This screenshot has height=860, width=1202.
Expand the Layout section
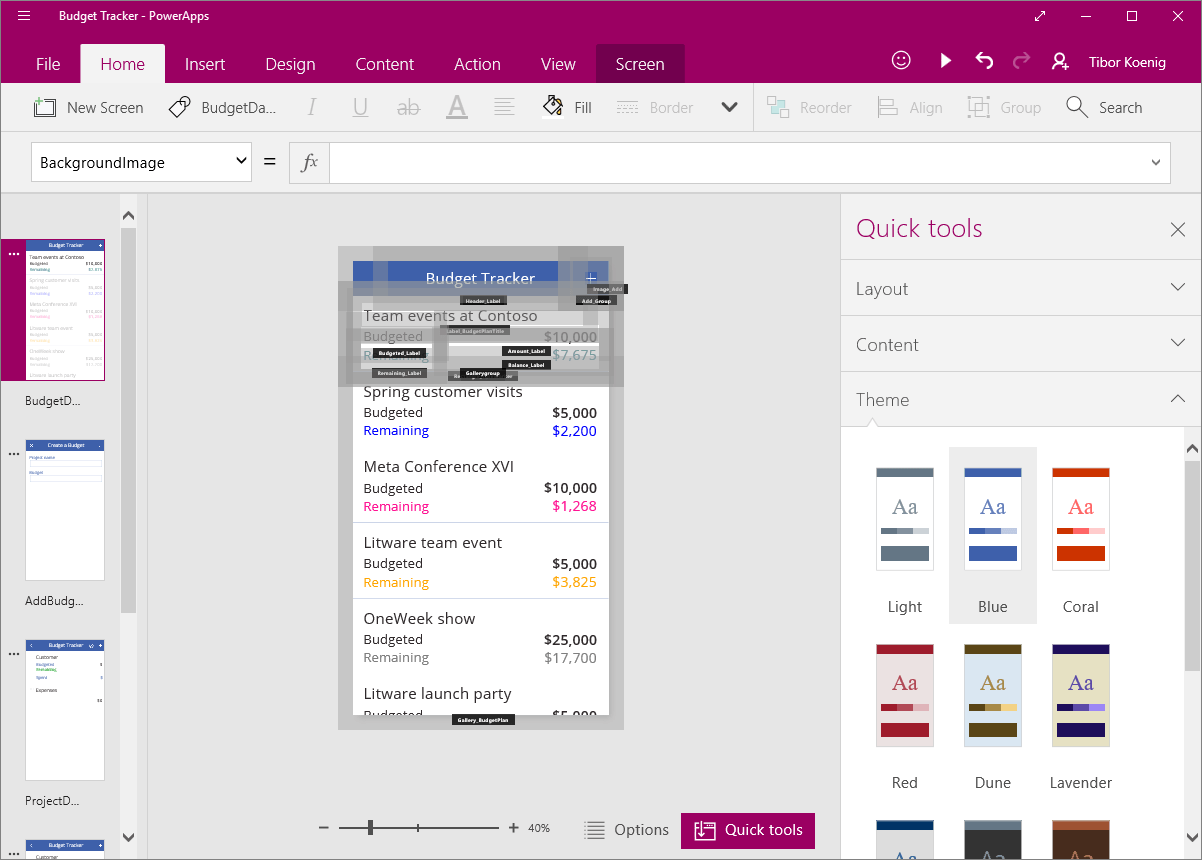point(1021,288)
